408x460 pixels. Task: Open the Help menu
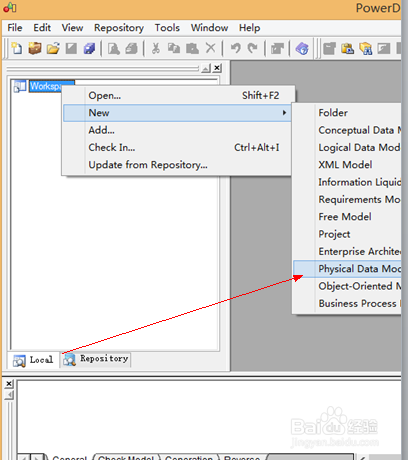249,28
